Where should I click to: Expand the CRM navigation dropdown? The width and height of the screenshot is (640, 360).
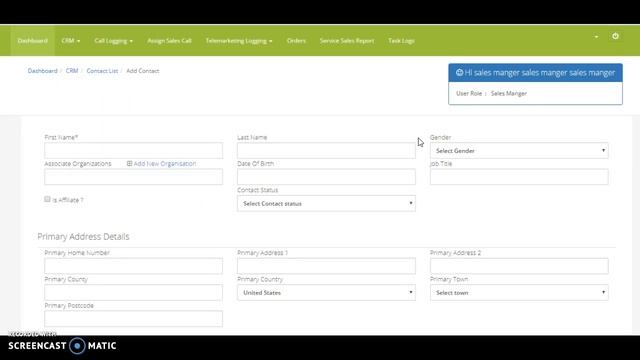click(x=71, y=41)
